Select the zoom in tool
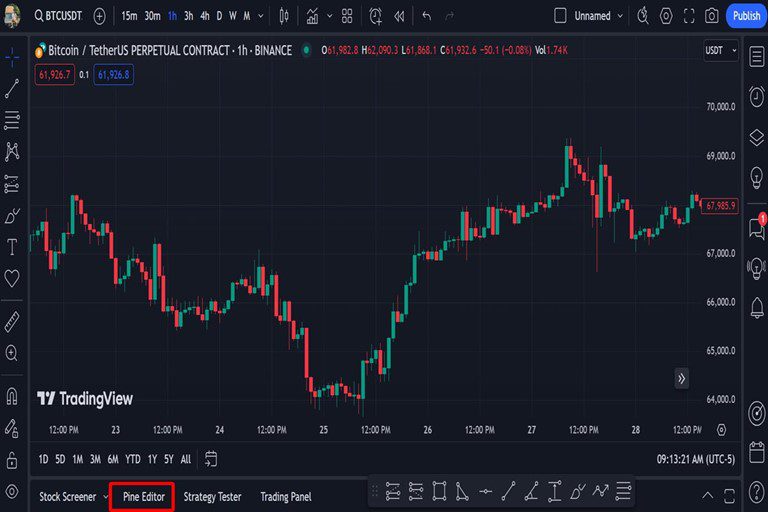This screenshot has width=768, height=512. [x=12, y=353]
